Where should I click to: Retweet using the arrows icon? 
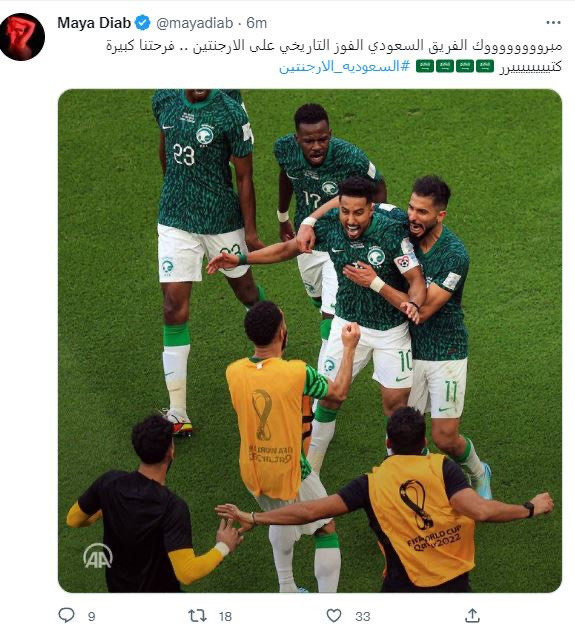click(197, 615)
